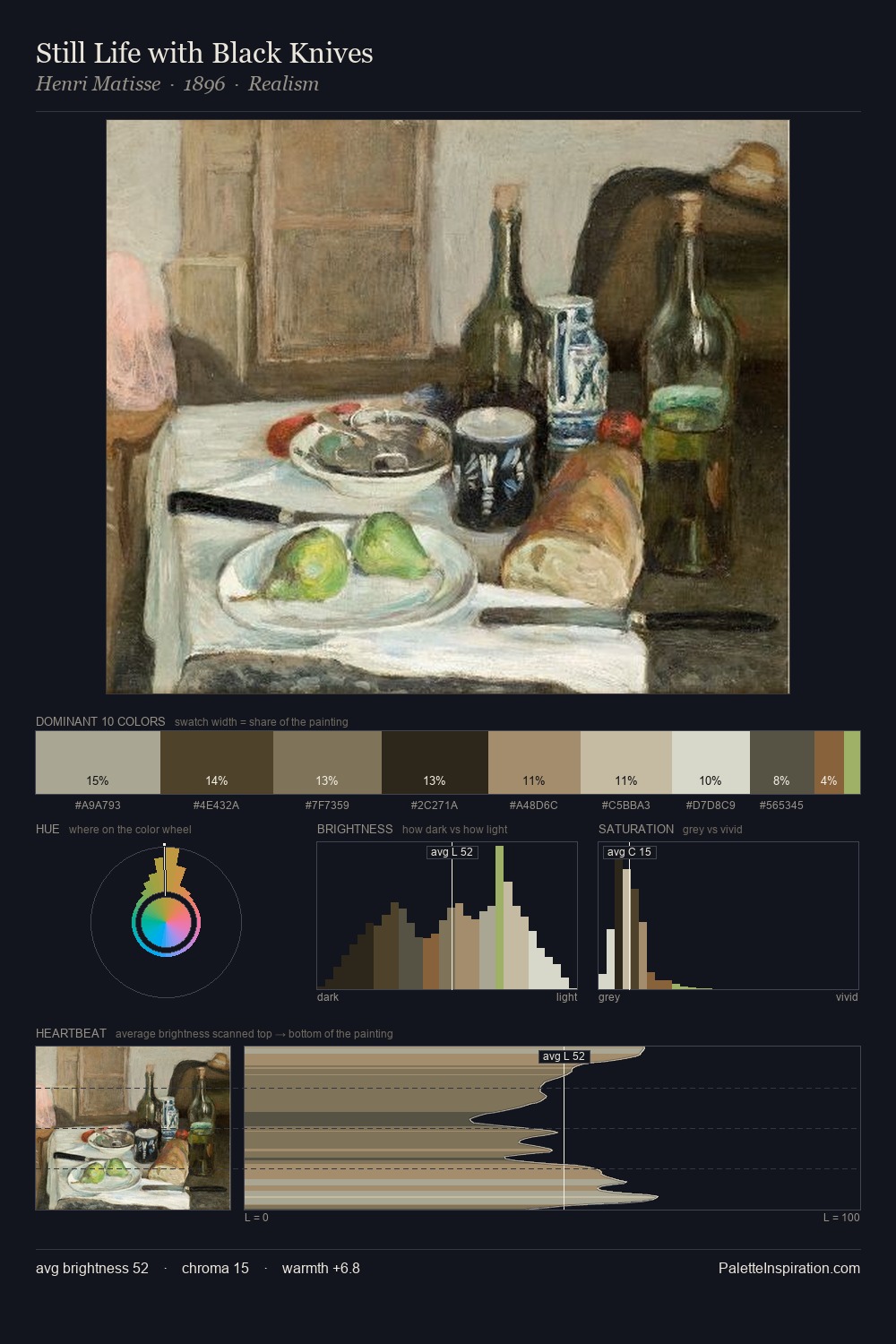896x1344 pixels.
Task: Click the grey label under saturation chart
Action: (x=609, y=996)
